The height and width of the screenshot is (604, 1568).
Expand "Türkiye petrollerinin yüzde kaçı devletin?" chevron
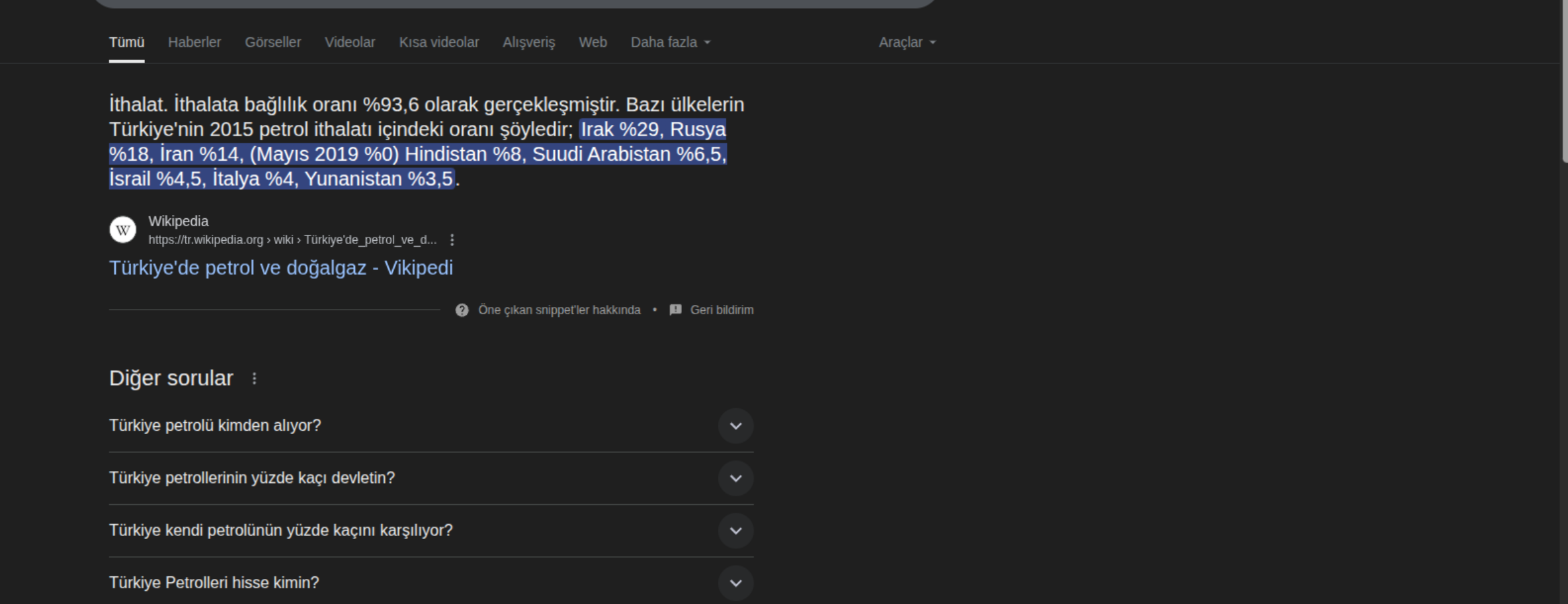(735, 478)
